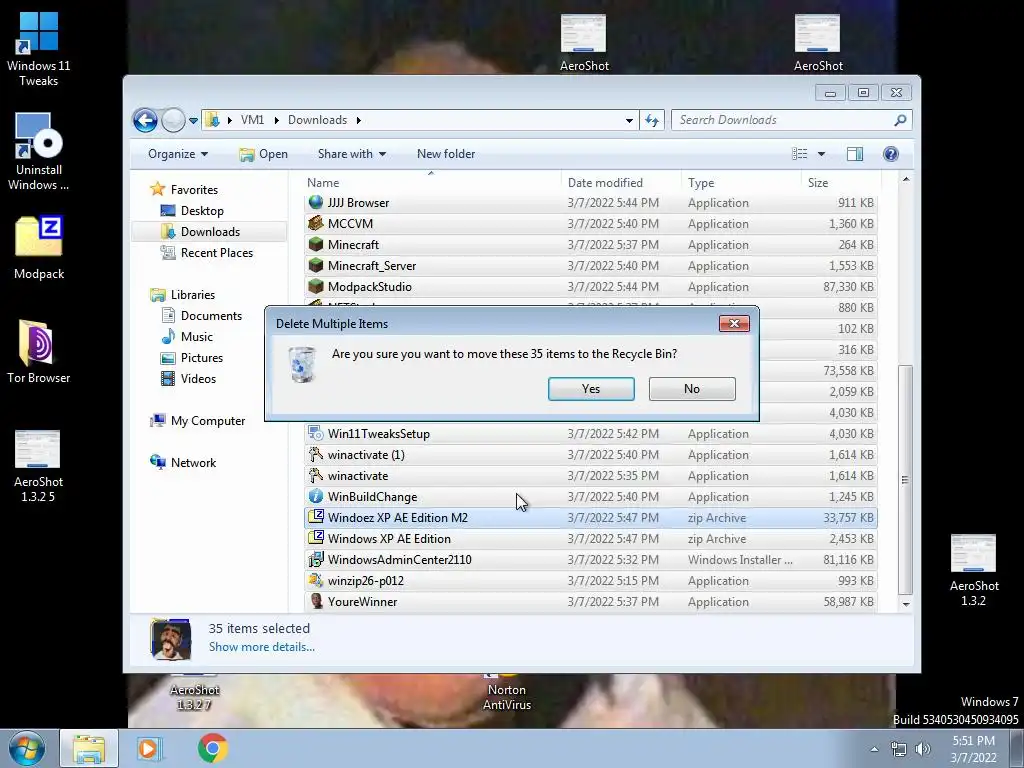Open the view options dropdown arrow
1024x768 pixels.
point(822,154)
